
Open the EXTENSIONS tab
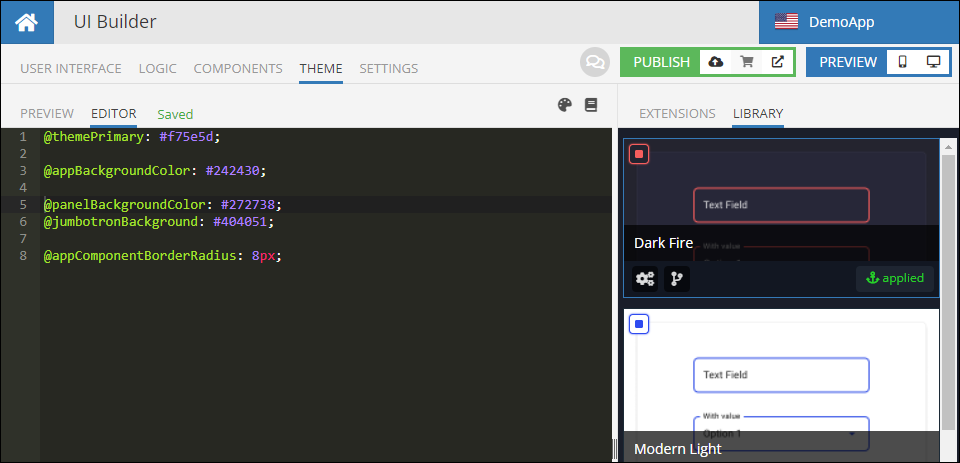tap(677, 113)
